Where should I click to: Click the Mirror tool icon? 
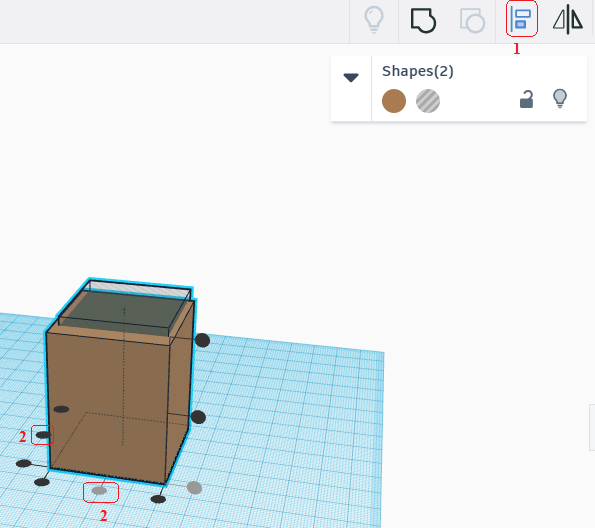pos(568,19)
